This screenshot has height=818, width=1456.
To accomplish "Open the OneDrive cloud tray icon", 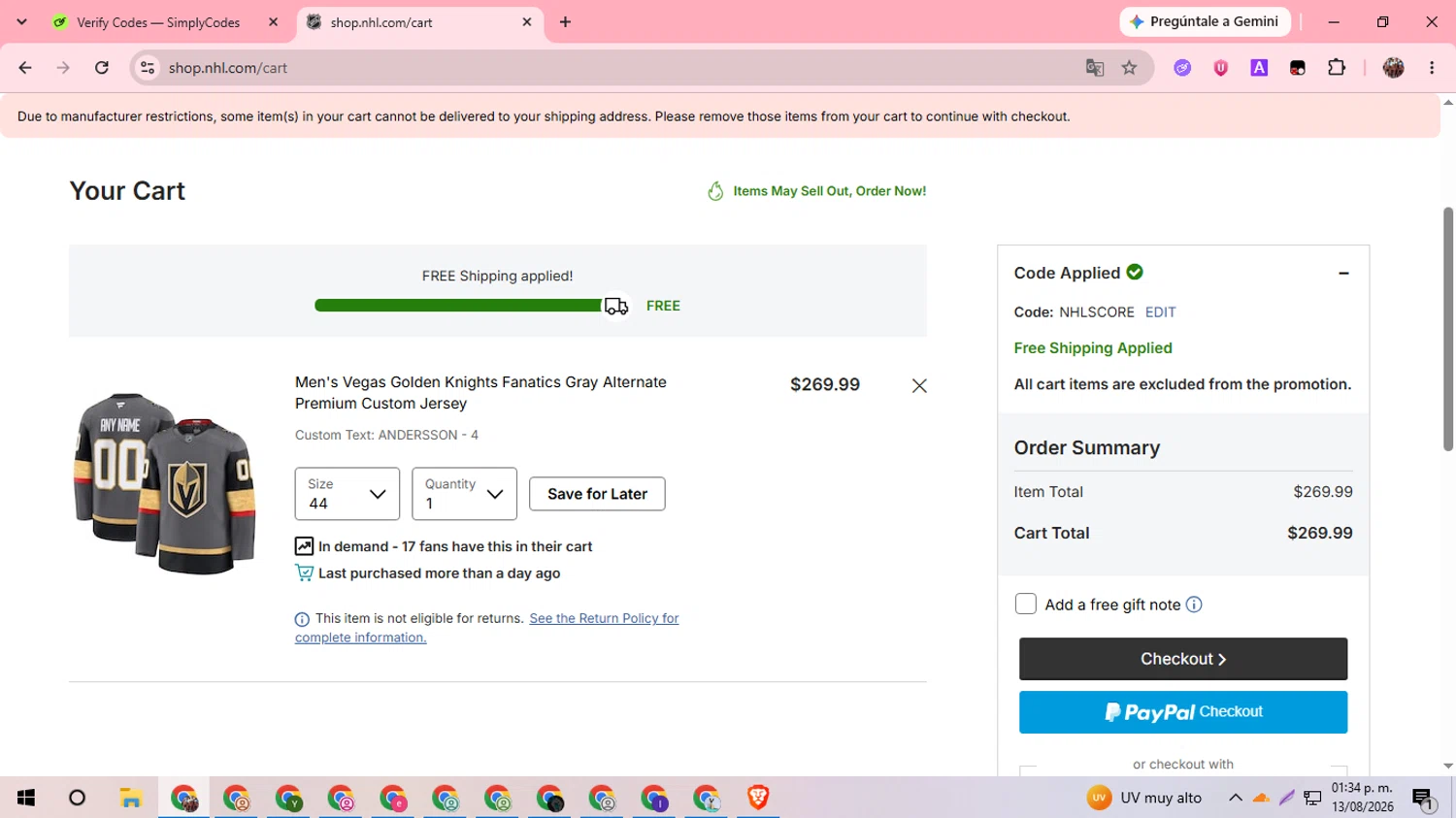I will click(x=1261, y=799).
